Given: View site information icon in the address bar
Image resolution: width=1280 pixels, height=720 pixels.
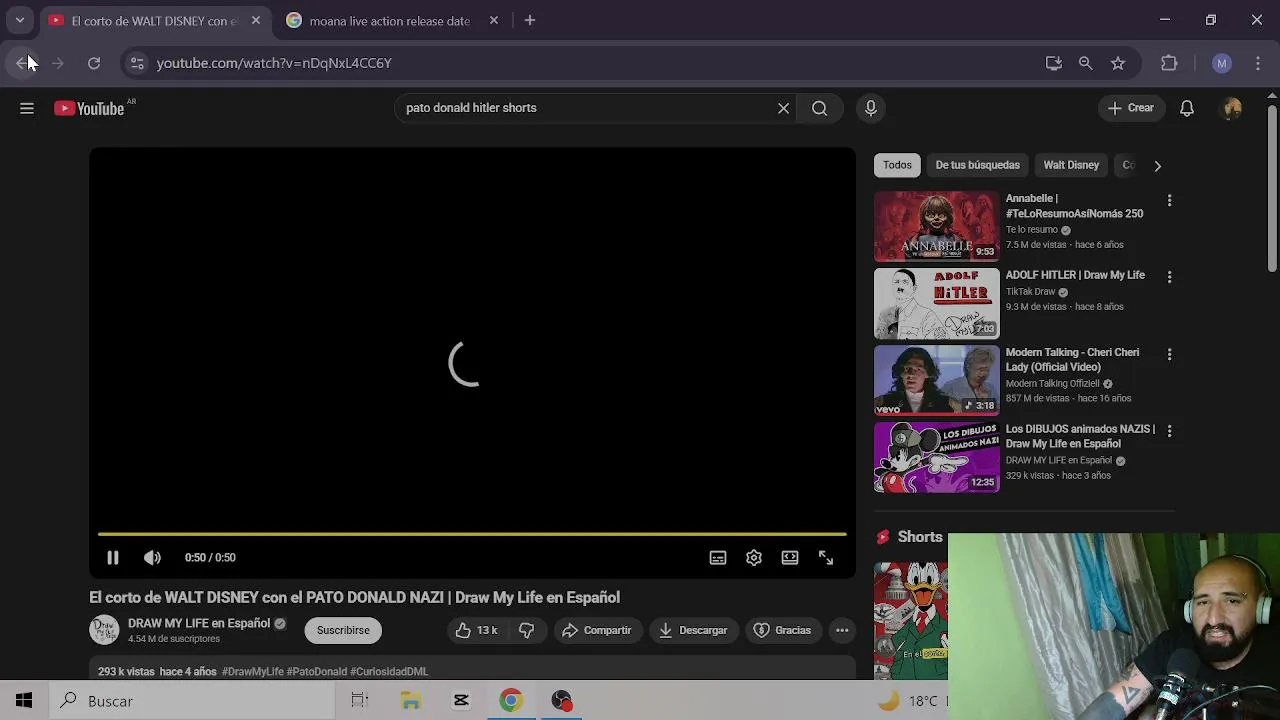Looking at the screenshot, I should pos(137,63).
